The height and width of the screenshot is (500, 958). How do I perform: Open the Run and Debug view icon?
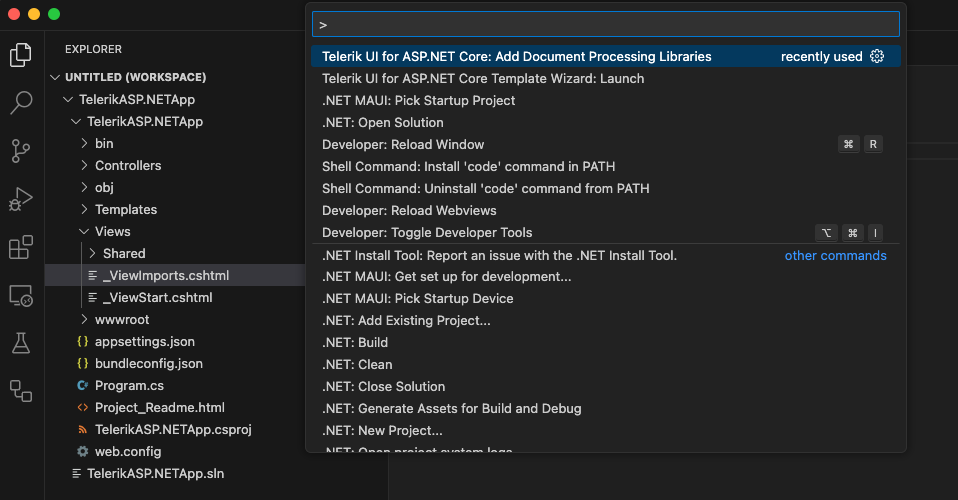pos(21,199)
